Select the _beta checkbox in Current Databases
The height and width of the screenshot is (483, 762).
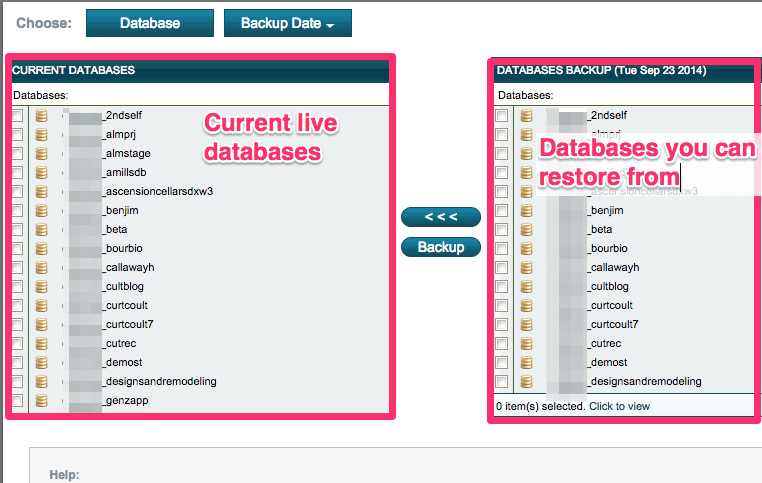click(x=17, y=229)
